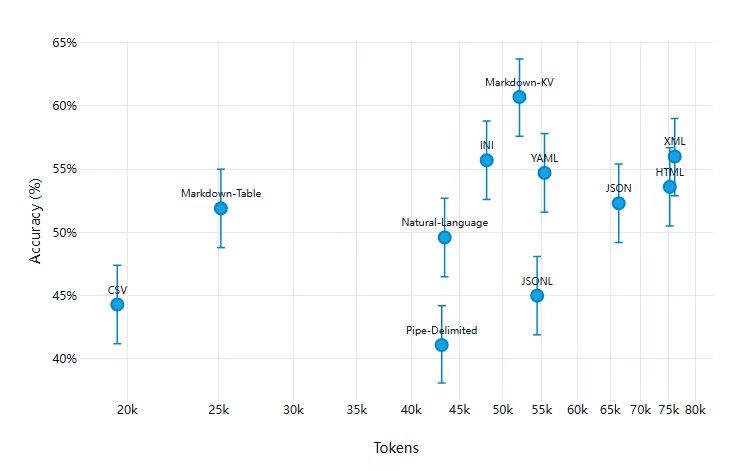Click the CSV data point marker

117,305
